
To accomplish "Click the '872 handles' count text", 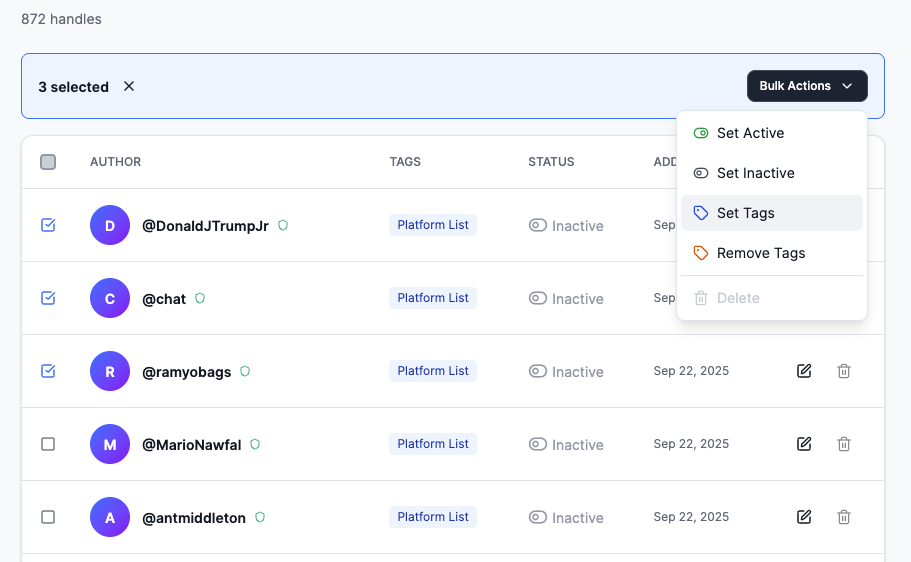I will pyautogui.click(x=62, y=19).
